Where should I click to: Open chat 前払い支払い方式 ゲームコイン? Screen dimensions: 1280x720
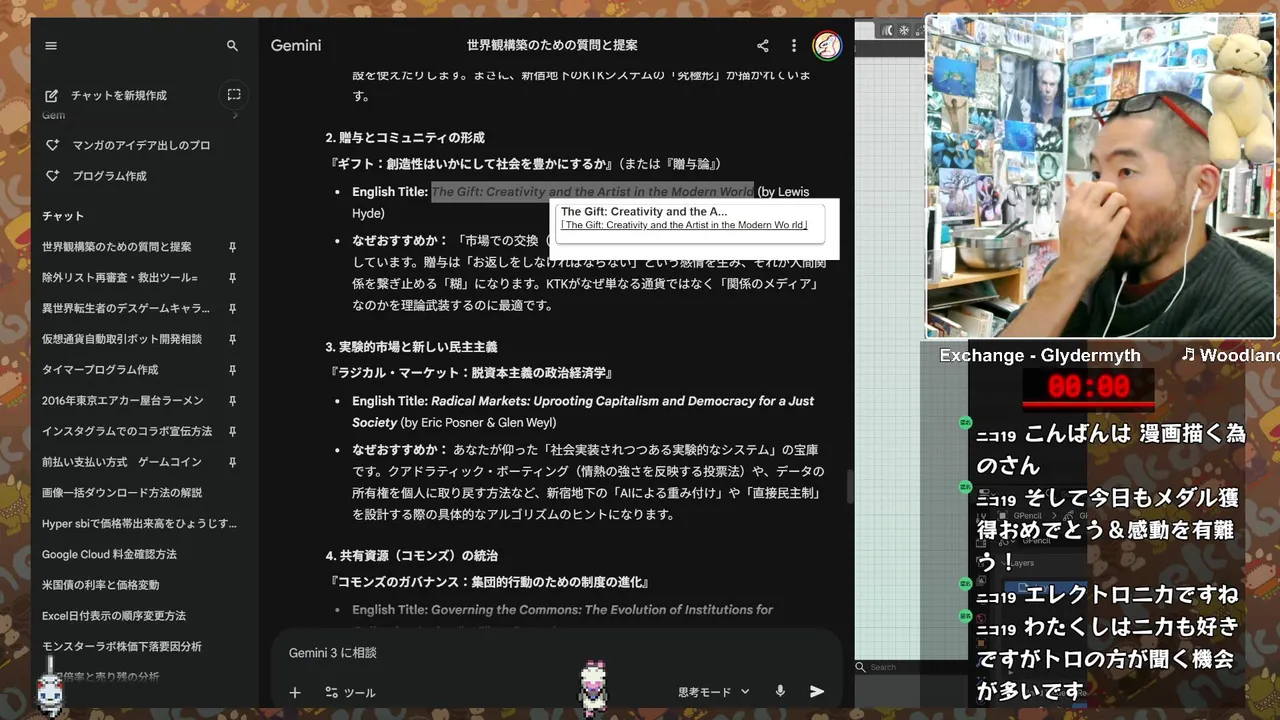pyautogui.click(x=122, y=462)
